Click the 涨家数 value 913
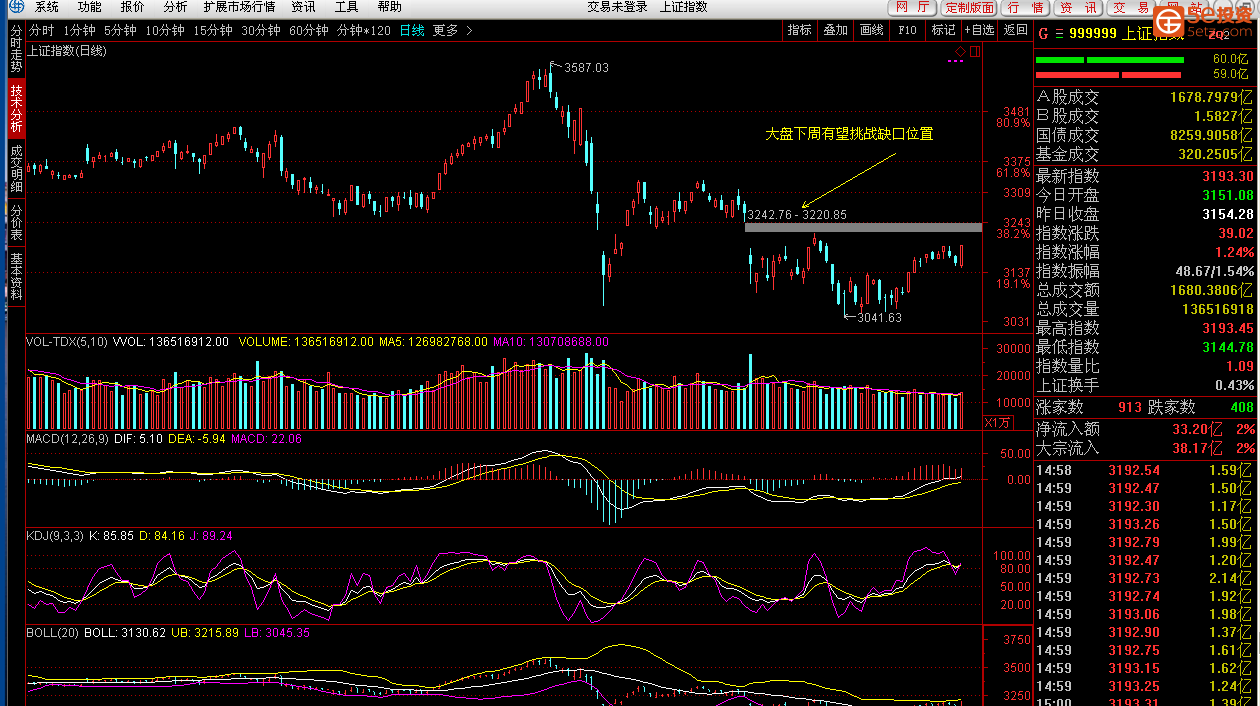 click(1130, 408)
